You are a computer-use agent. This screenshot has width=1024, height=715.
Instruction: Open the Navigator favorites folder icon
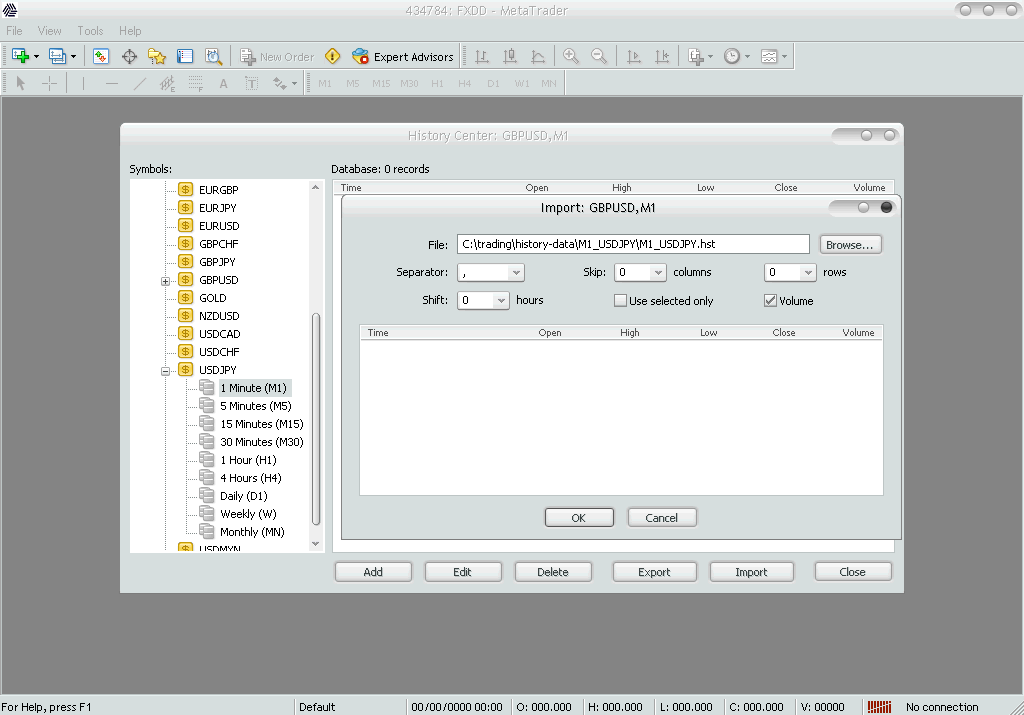click(157, 57)
